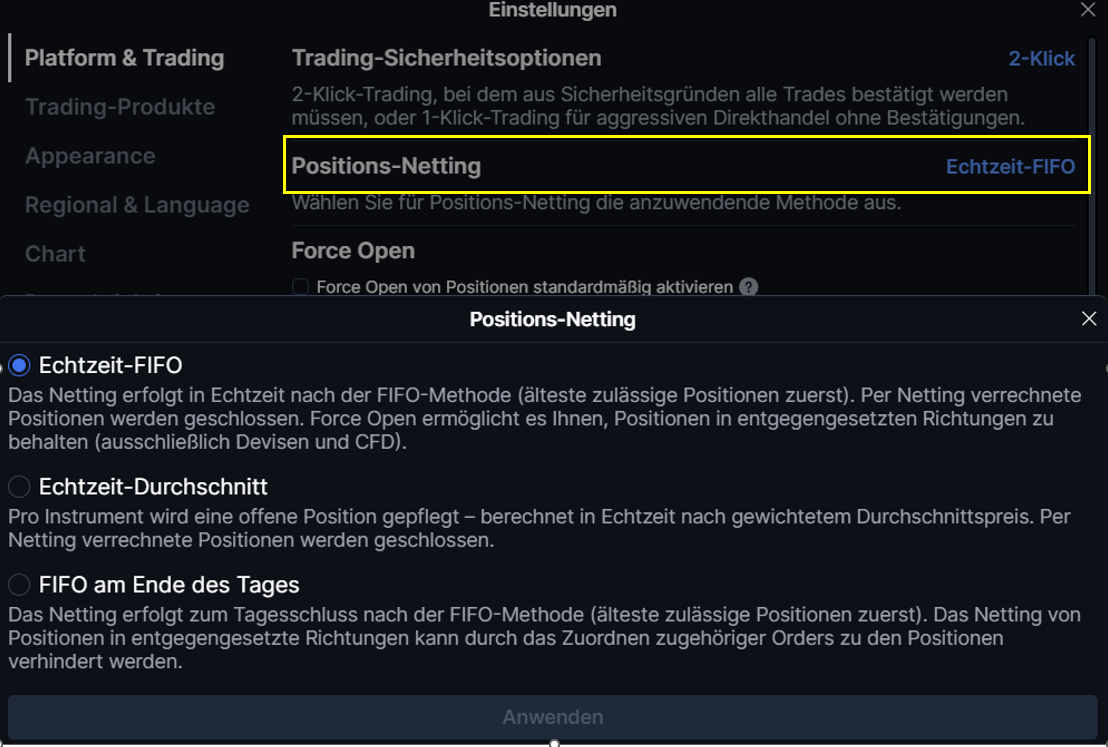Open the 2-Klick trading security selector

click(x=1042, y=59)
